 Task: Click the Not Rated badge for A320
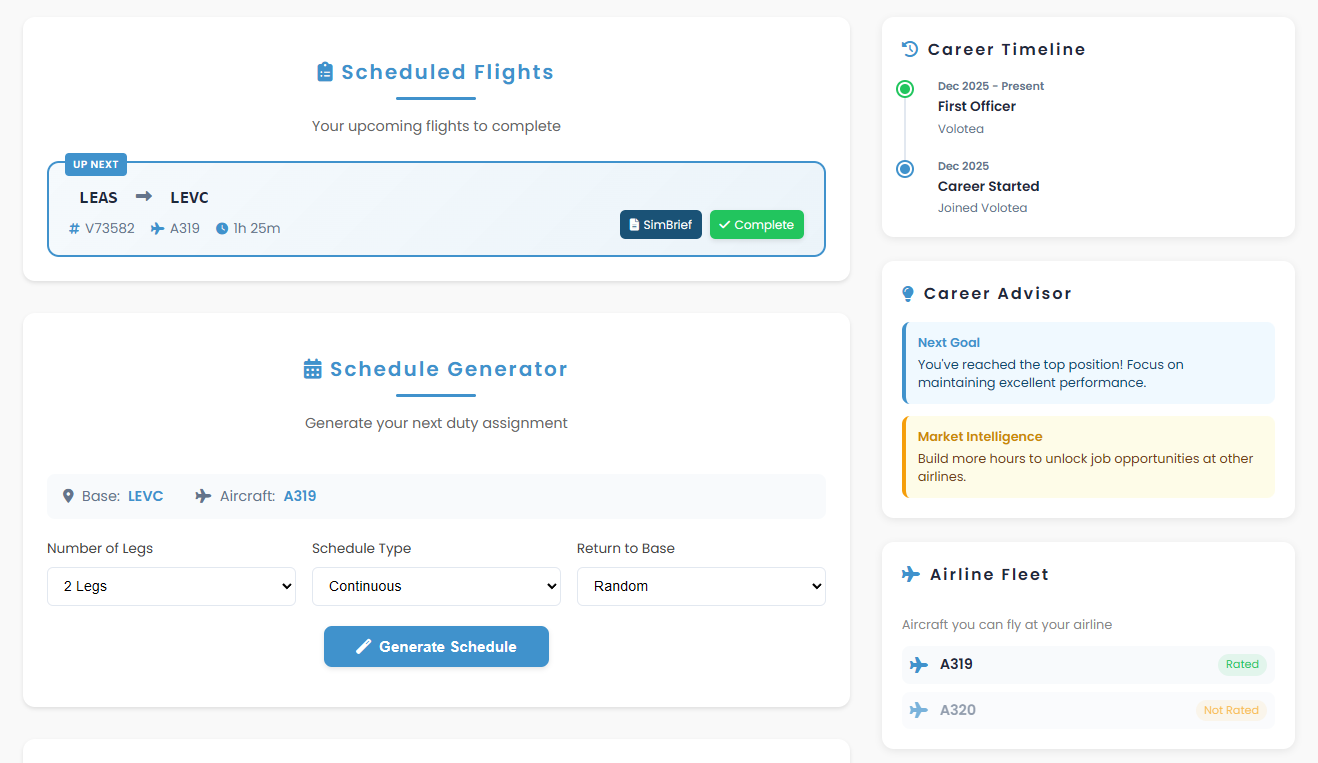tap(1231, 710)
